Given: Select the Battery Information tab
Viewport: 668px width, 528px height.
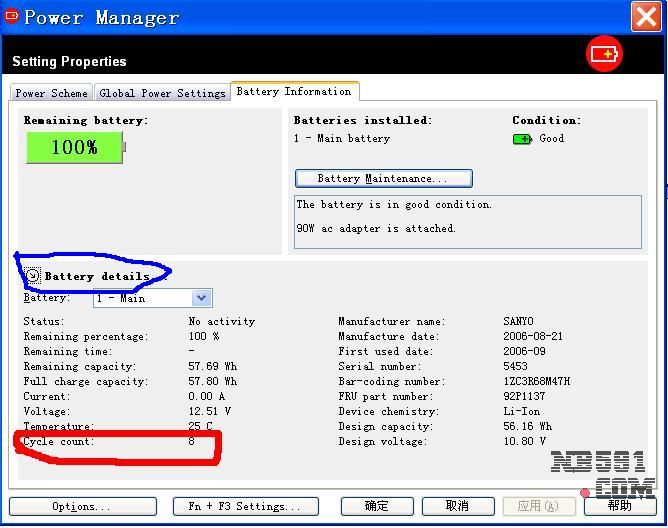Looking at the screenshot, I should pos(293,91).
